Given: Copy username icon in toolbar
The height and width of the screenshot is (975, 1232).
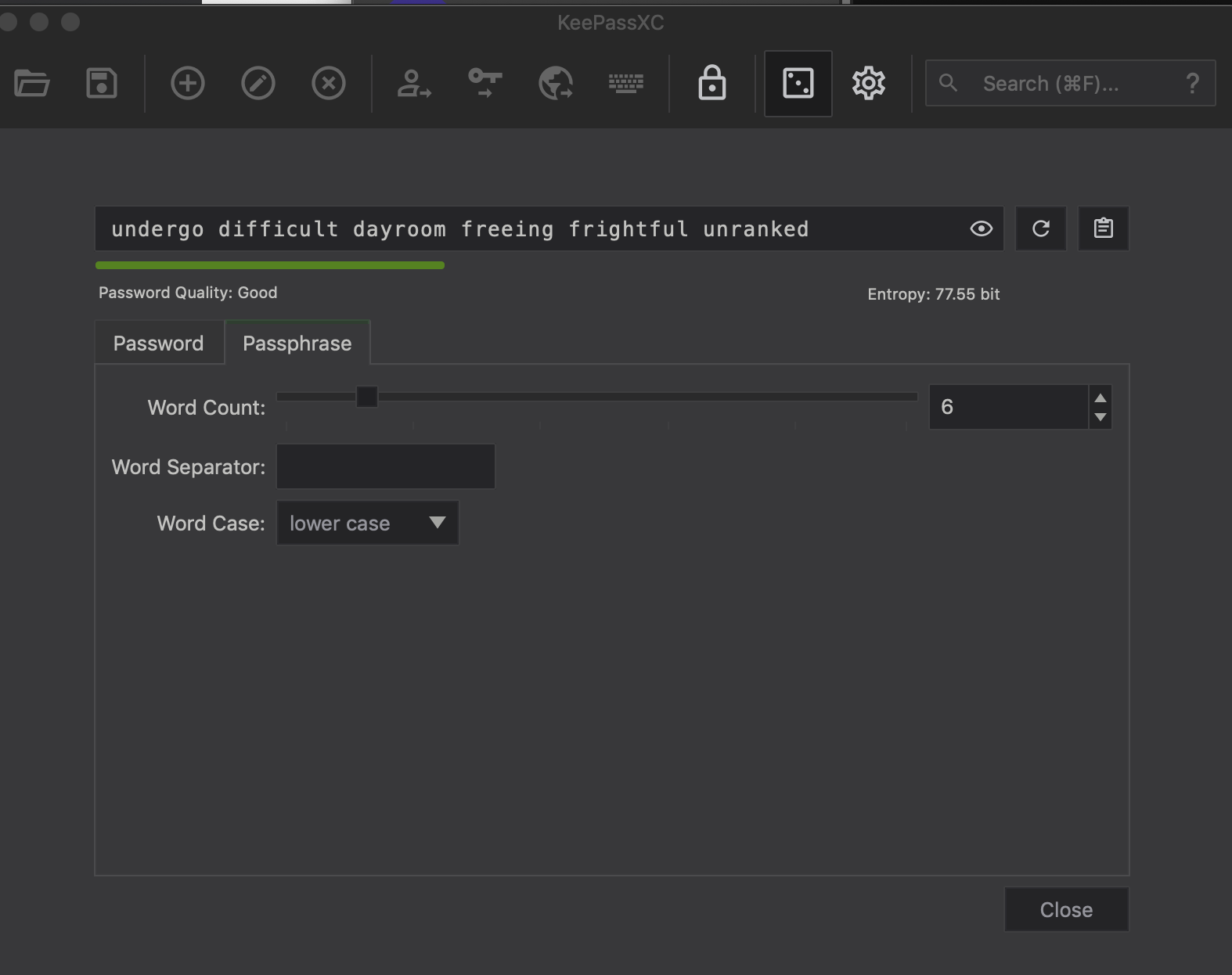Looking at the screenshot, I should point(414,83).
